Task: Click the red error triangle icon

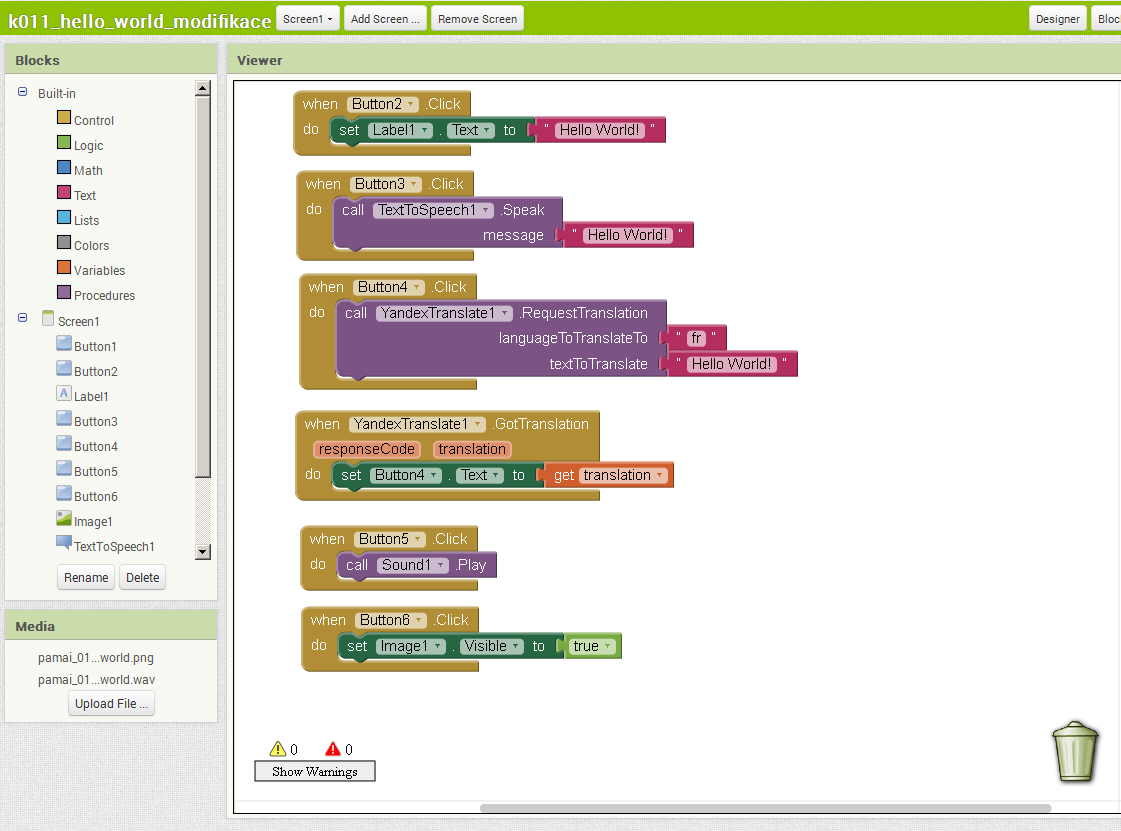Action: (x=332, y=749)
